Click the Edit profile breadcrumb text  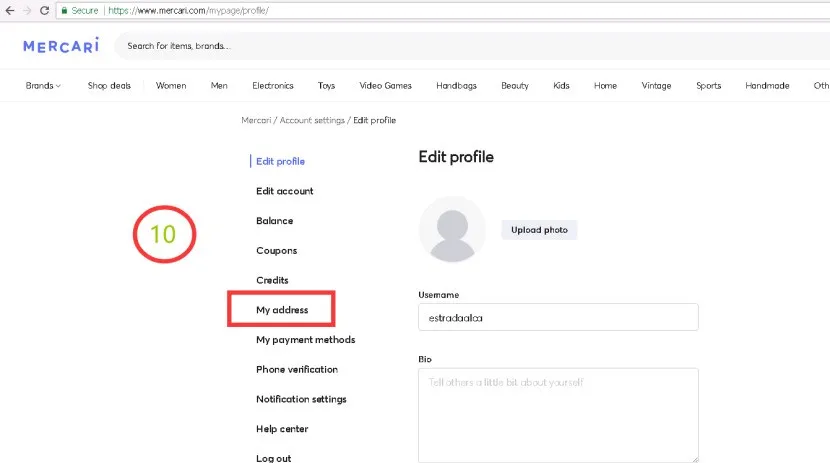tap(375, 121)
